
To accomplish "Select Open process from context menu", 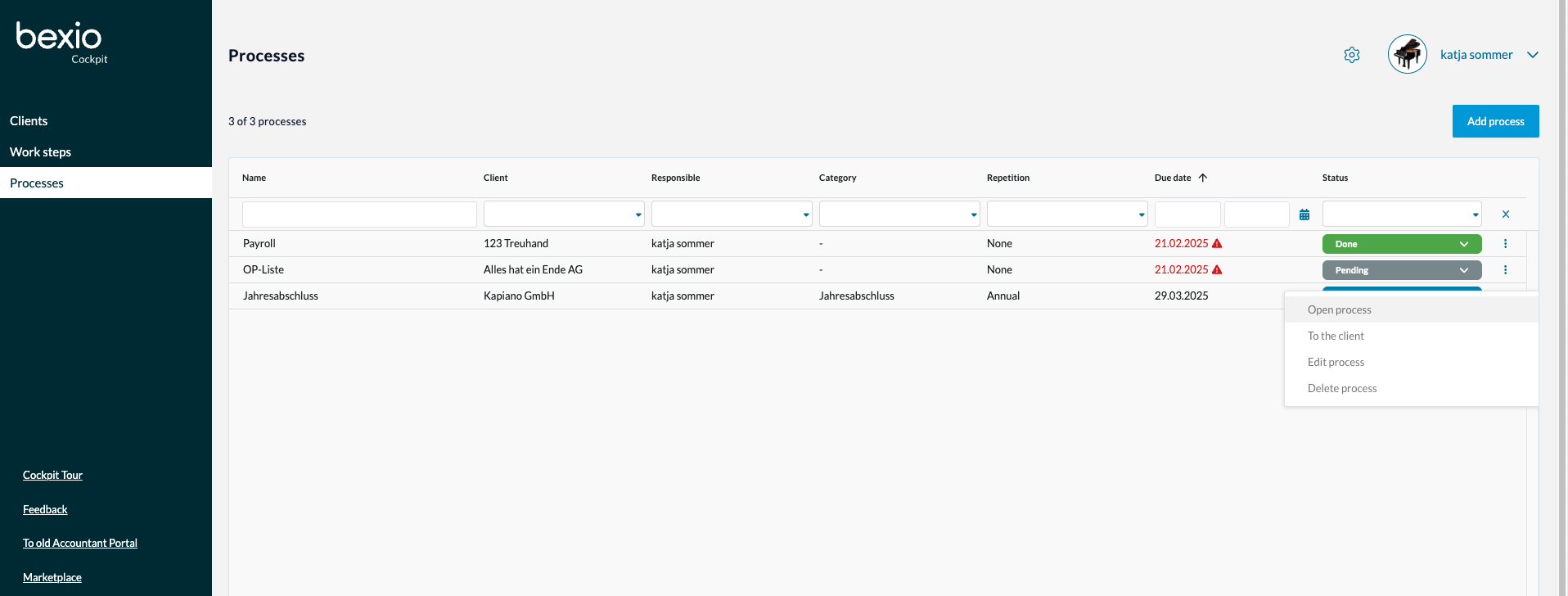I will (x=1339, y=309).
